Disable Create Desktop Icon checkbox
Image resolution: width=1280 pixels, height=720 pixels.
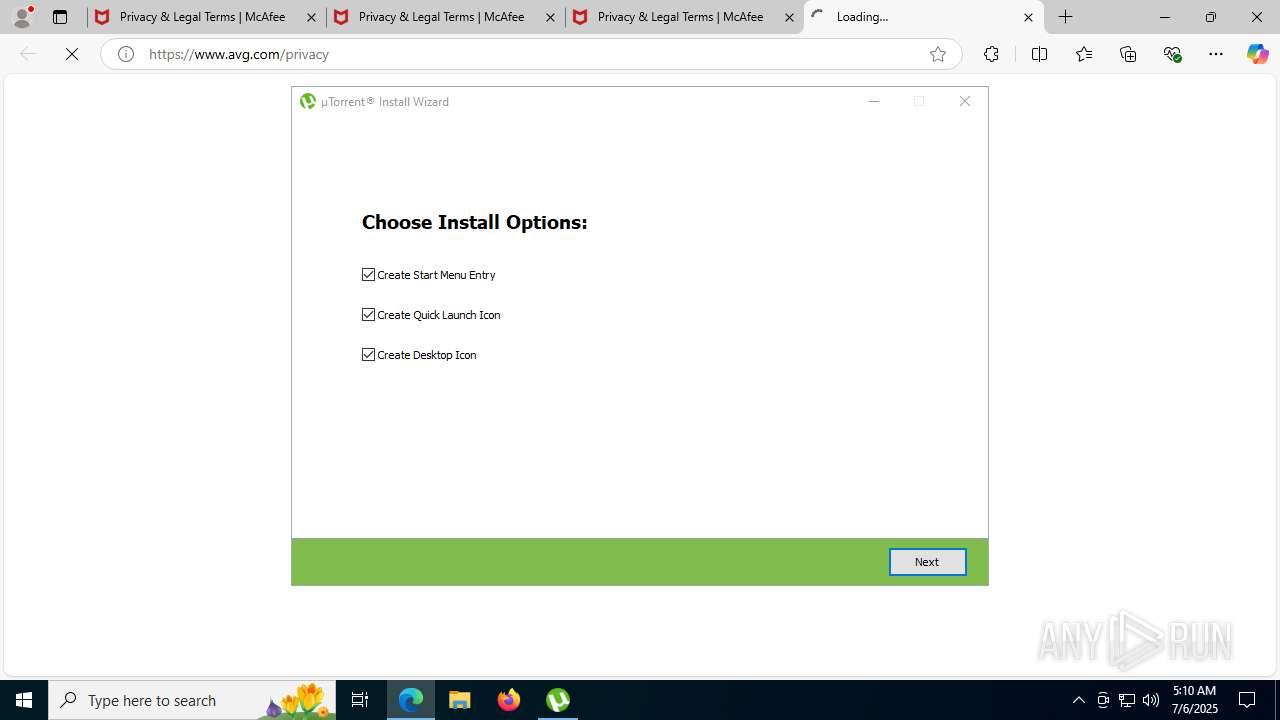tap(368, 354)
